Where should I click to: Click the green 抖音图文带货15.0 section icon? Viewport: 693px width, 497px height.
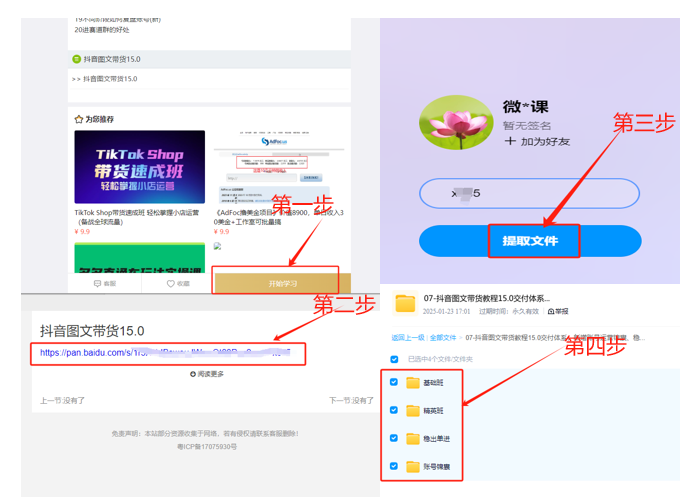[76, 59]
